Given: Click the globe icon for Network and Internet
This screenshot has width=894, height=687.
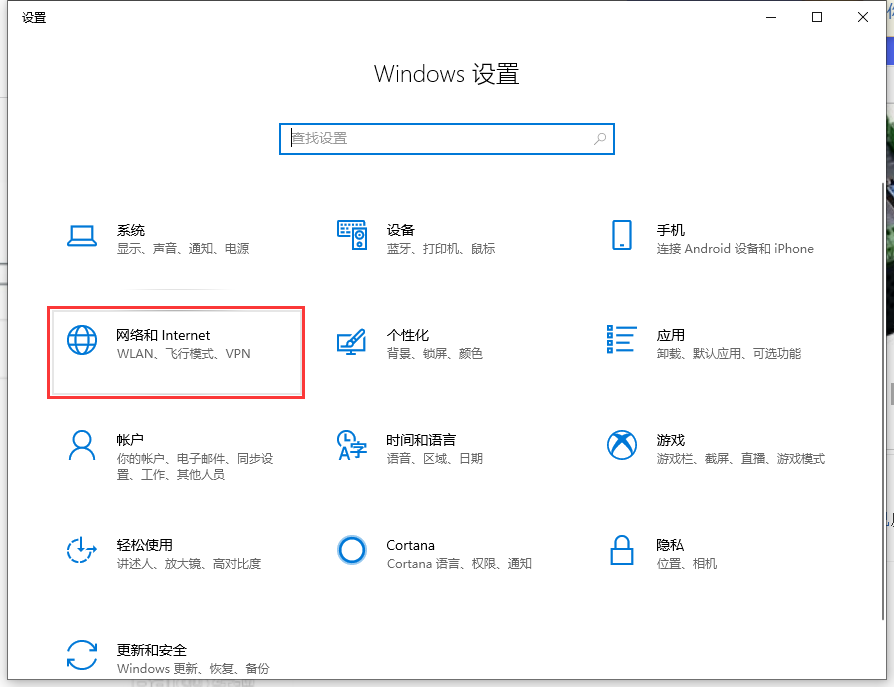Looking at the screenshot, I should pyautogui.click(x=81, y=340).
